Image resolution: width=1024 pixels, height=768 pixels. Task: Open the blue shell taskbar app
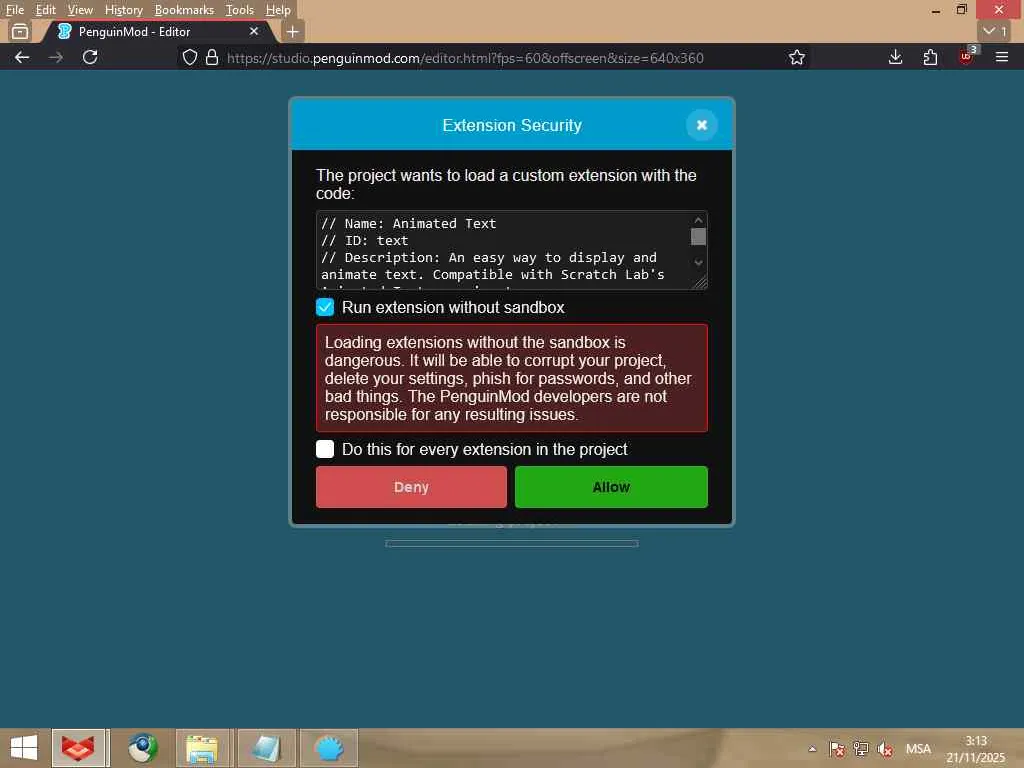click(x=328, y=748)
